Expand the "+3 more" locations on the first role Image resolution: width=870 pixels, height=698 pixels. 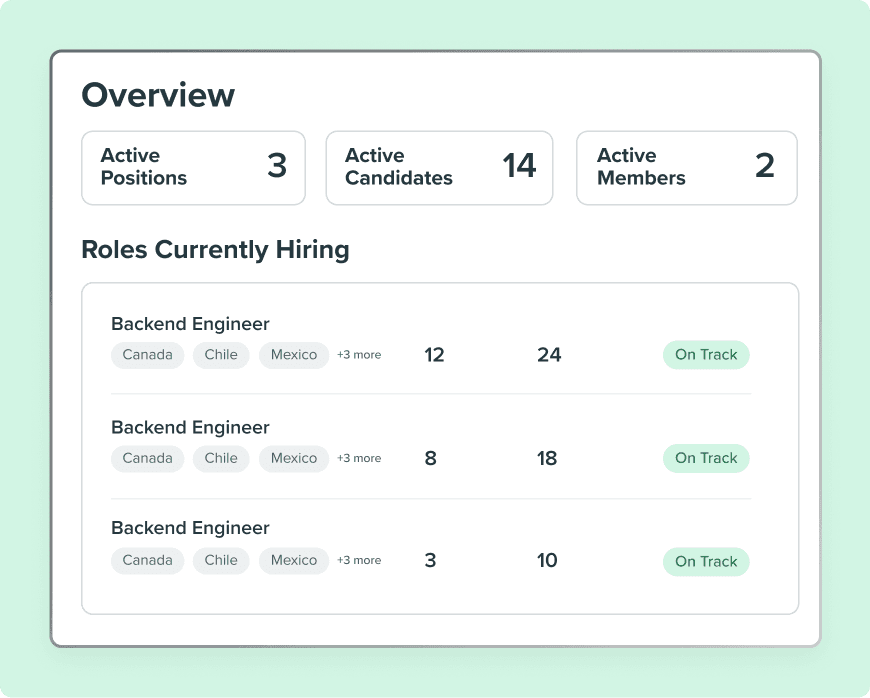click(x=359, y=354)
